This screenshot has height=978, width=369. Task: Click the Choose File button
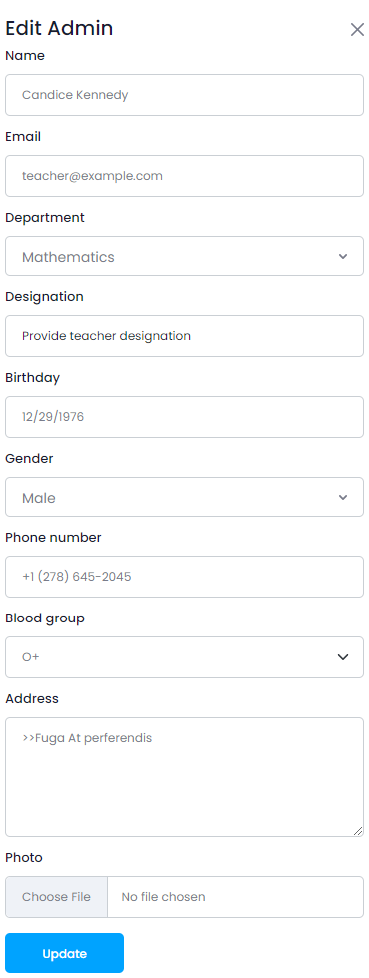56,897
